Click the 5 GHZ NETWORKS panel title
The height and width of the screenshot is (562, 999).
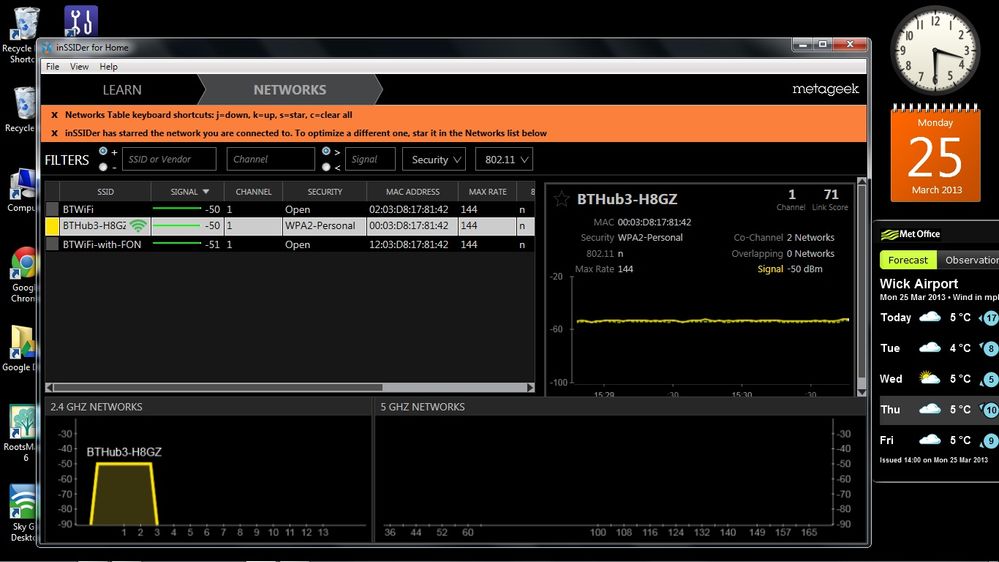pyautogui.click(x=422, y=407)
